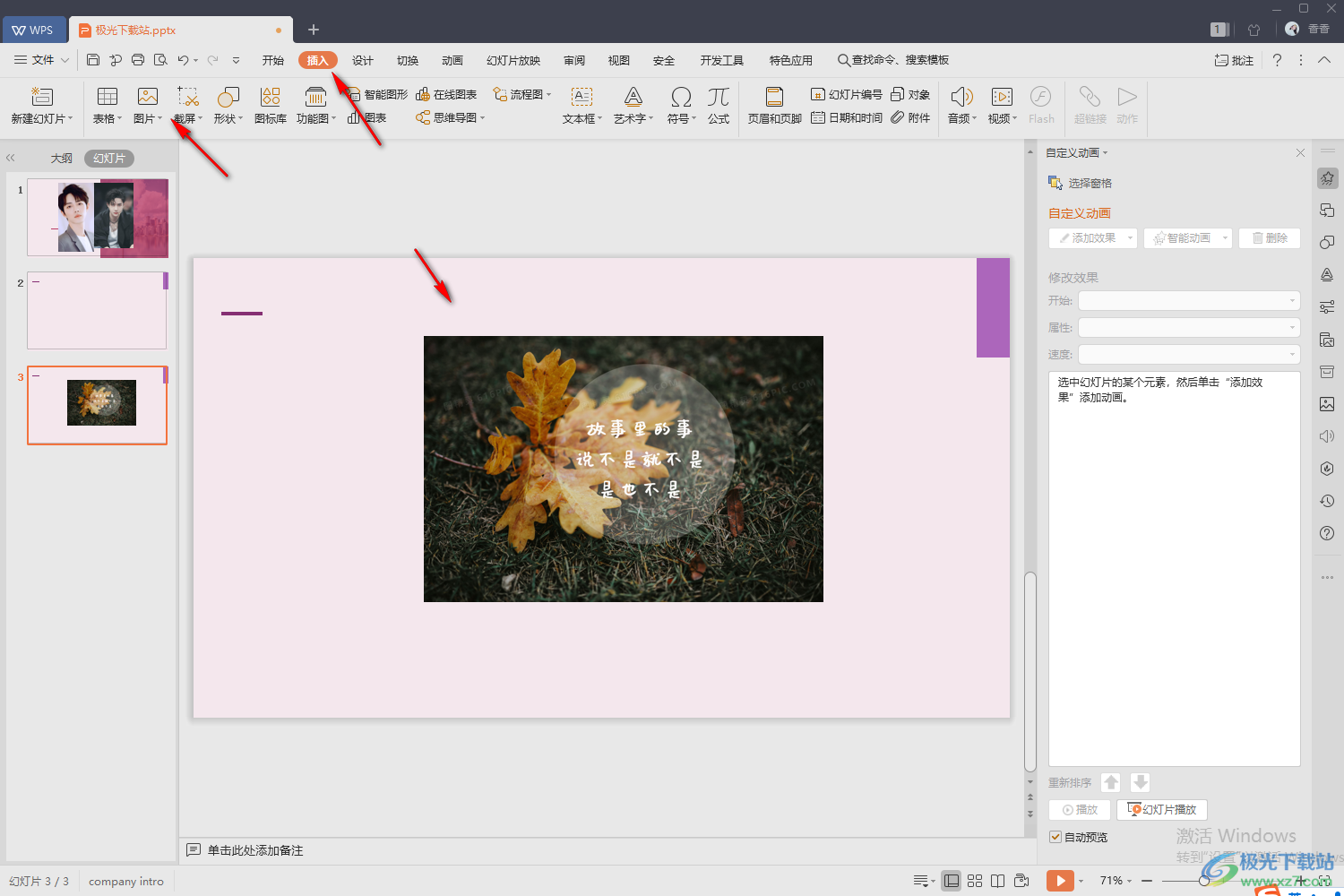Click the Slide Show (幻灯片播放) pane button
Viewport: 1344px width, 896px height.
point(1162,809)
